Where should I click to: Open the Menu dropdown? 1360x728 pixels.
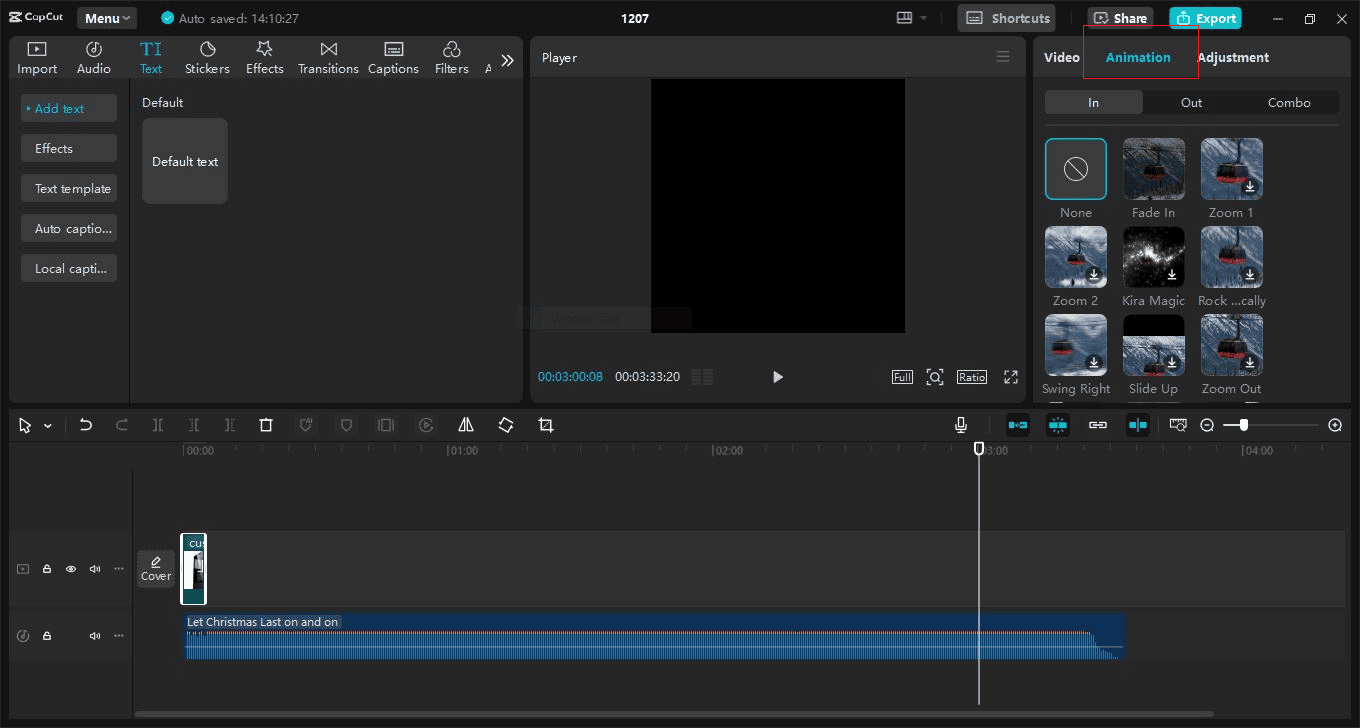click(107, 18)
